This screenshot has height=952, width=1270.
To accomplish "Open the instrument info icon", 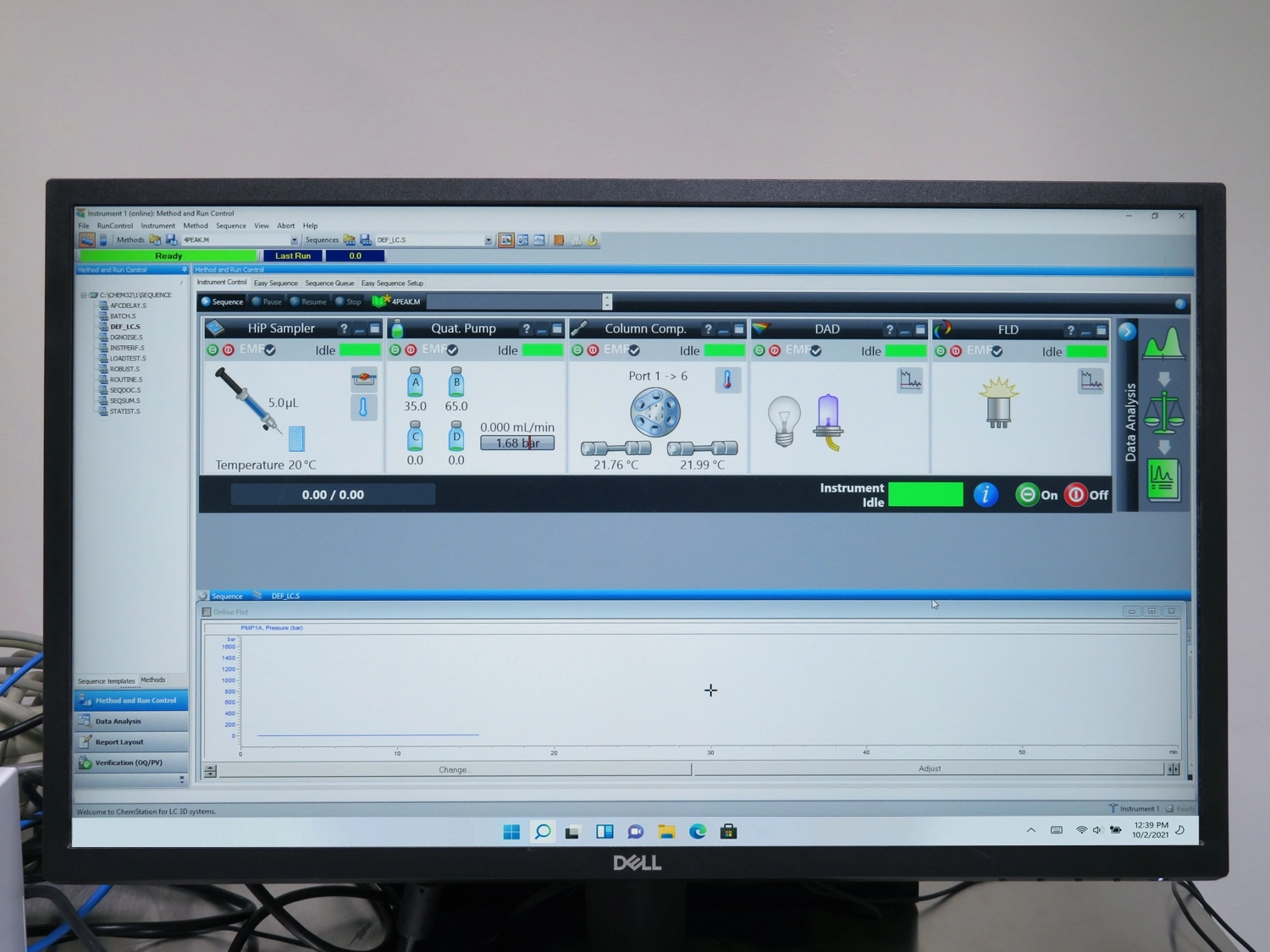I will coord(985,495).
